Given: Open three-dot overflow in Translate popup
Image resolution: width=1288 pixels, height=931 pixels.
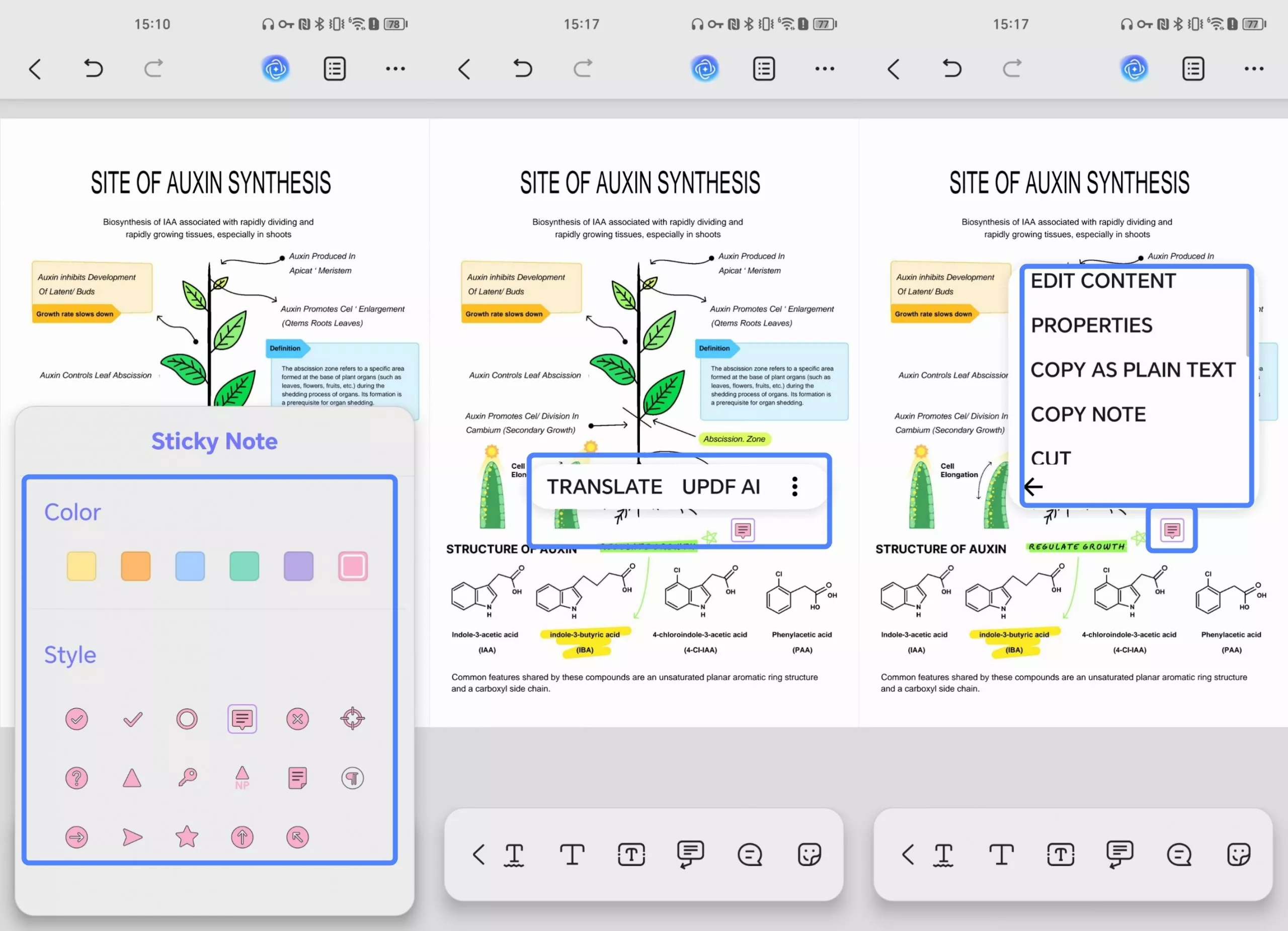Looking at the screenshot, I should click(x=794, y=486).
